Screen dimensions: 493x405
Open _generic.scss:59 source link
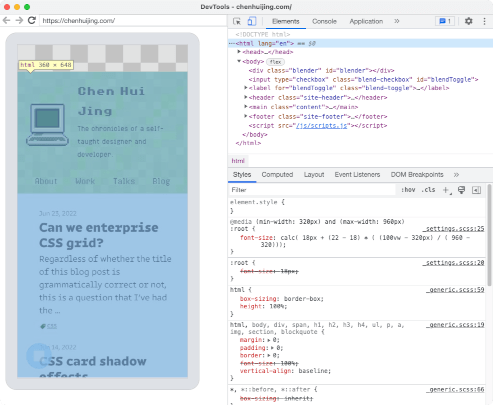[x=455, y=290]
